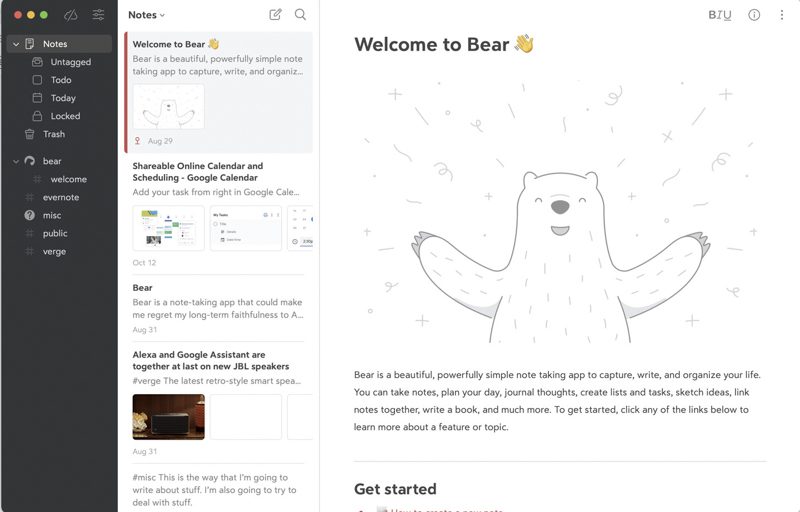800x512 pixels.
Task: Open Alexa and Google Assistant note
Action: pos(219,402)
